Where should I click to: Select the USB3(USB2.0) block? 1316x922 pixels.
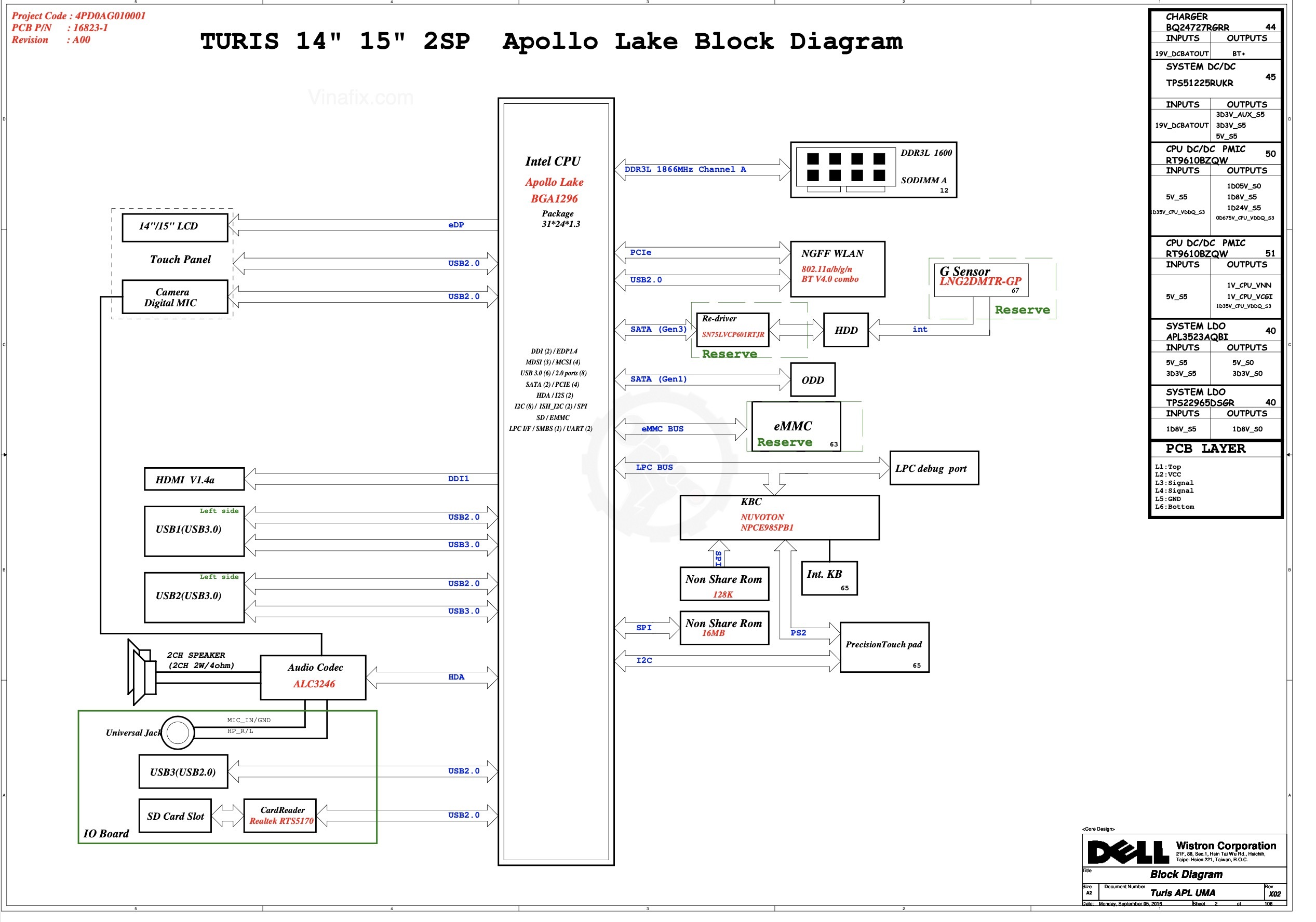coord(183,771)
